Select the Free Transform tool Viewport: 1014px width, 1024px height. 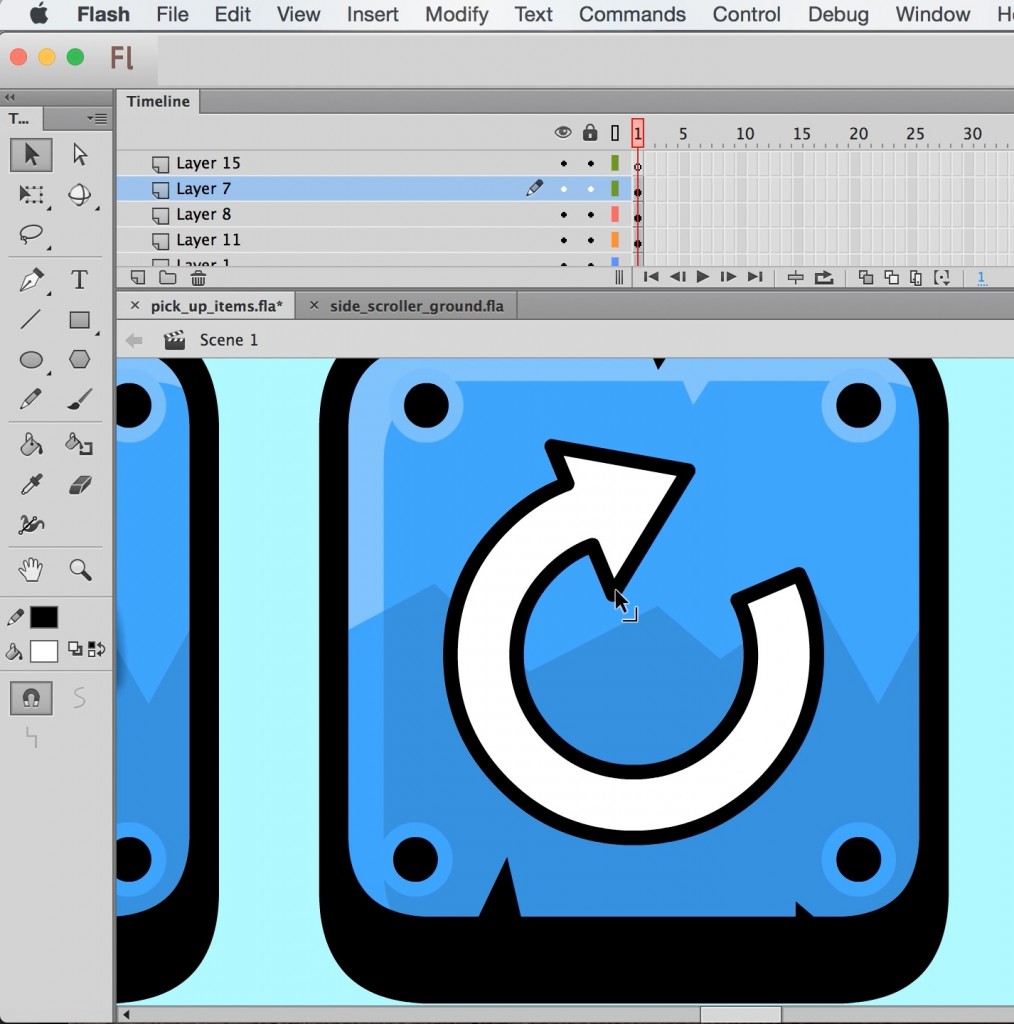coord(31,196)
